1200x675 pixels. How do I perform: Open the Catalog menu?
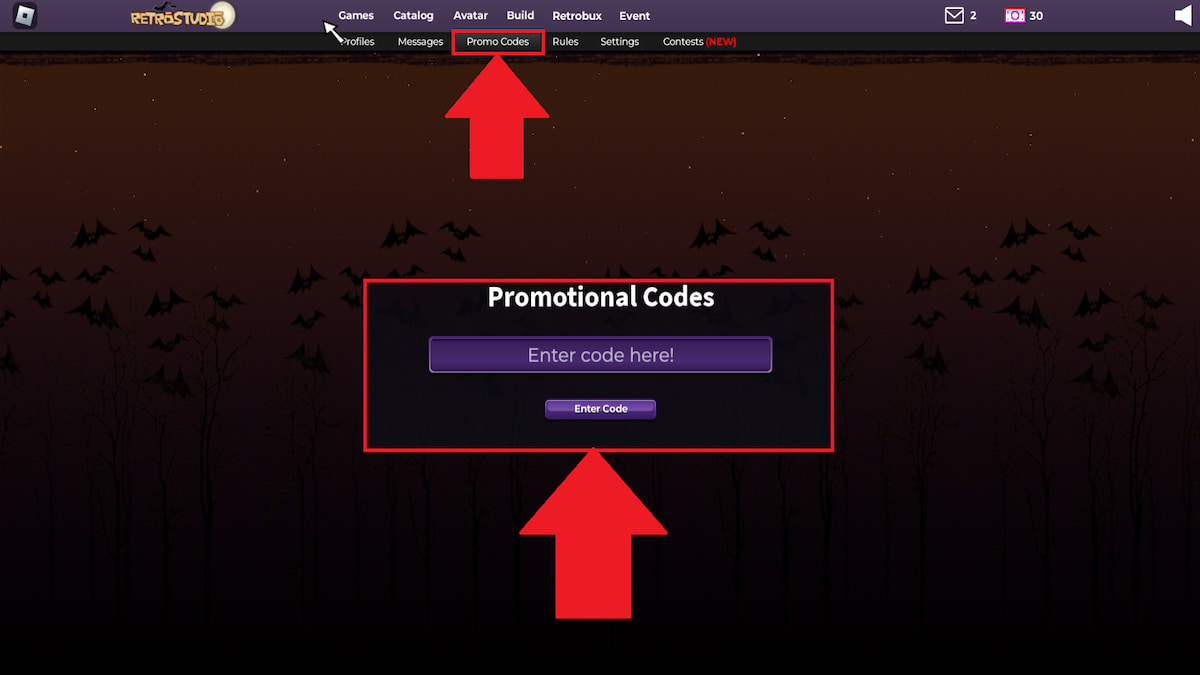coord(413,16)
